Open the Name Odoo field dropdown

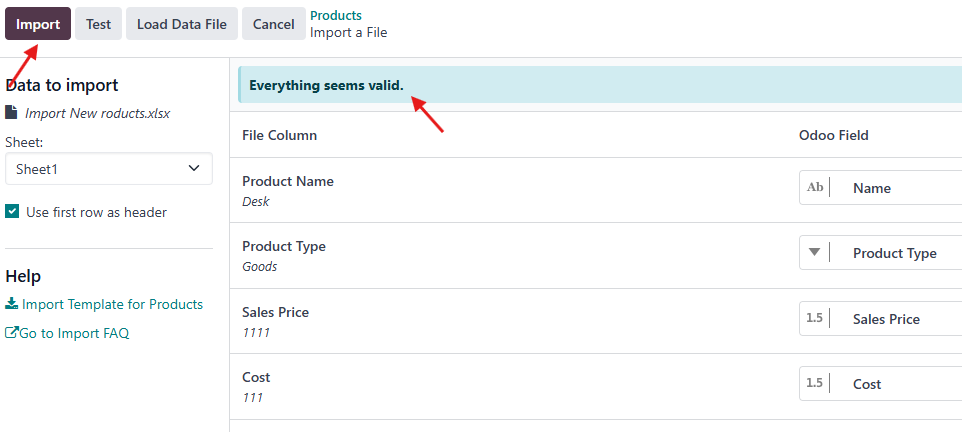pyautogui.click(x=900, y=188)
